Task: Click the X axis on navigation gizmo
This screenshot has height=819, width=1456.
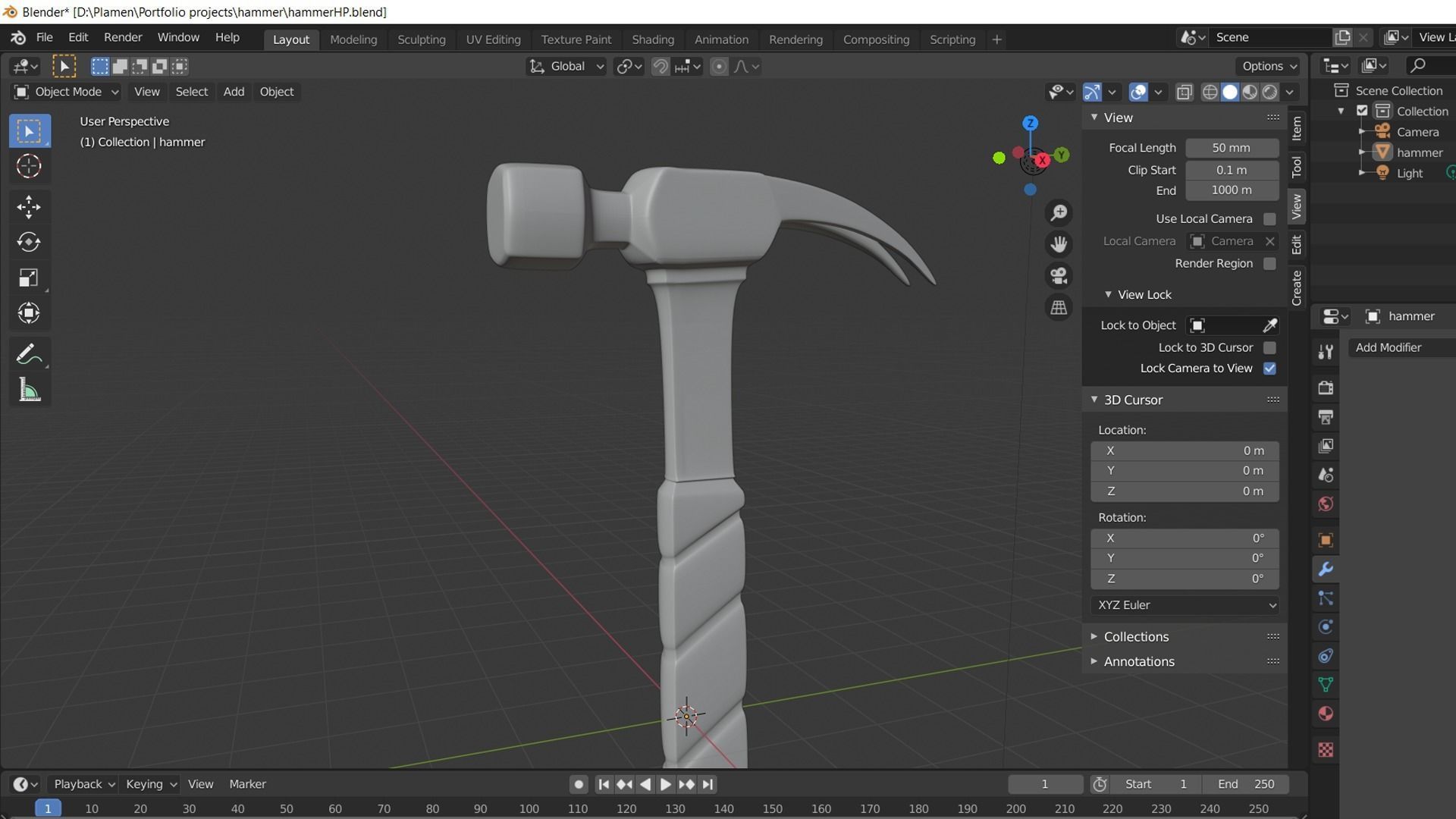Action: click(1043, 160)
